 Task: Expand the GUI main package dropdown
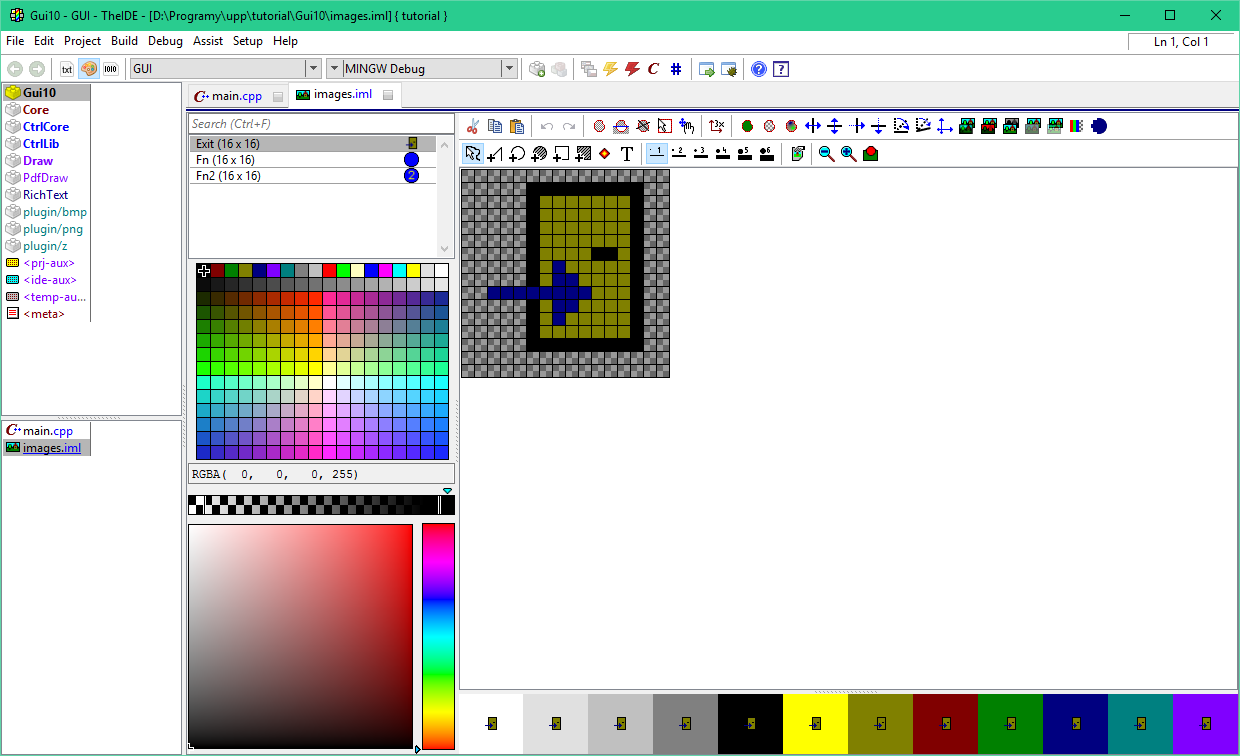tap(311, 69)
